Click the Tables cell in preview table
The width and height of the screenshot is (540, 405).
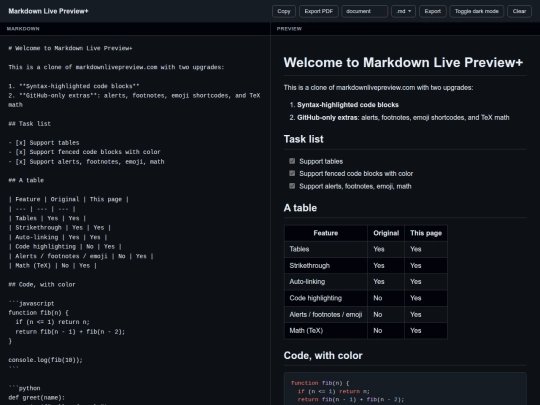pyautogui.click(x=326, y=249)
